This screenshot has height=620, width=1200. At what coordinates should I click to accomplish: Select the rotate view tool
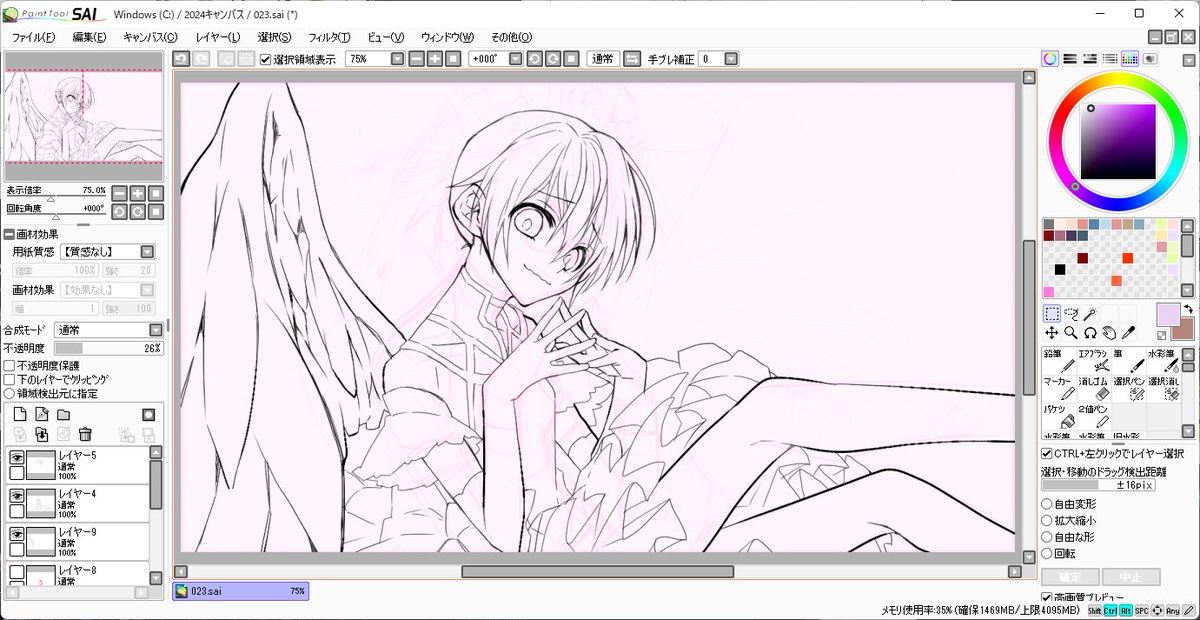pyautogui.click(x=1090, y=332)
